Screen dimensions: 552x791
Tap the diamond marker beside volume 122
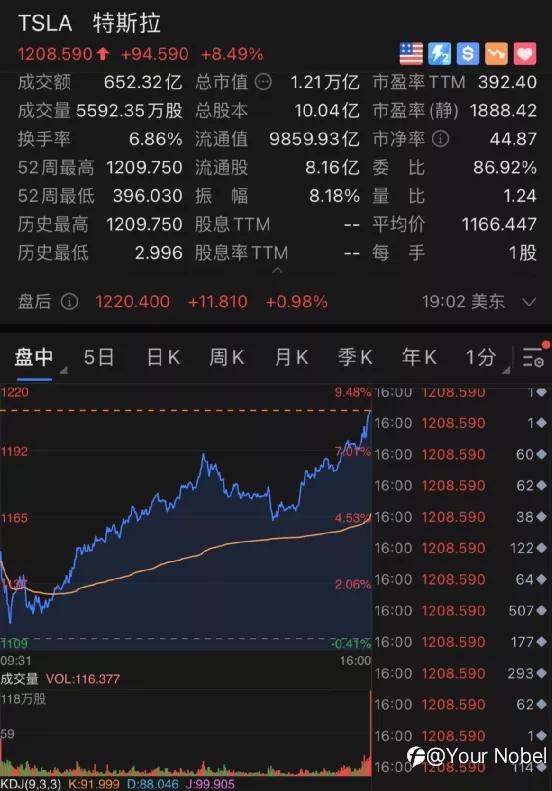coord(541,548)
